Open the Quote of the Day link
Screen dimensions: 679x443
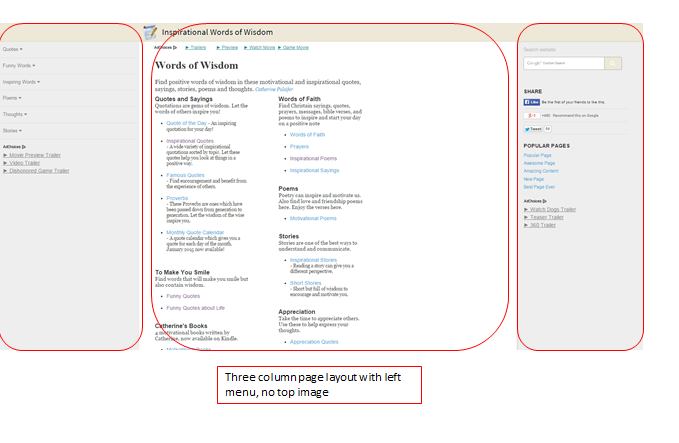pyautogui.click(x=188, y=123)
